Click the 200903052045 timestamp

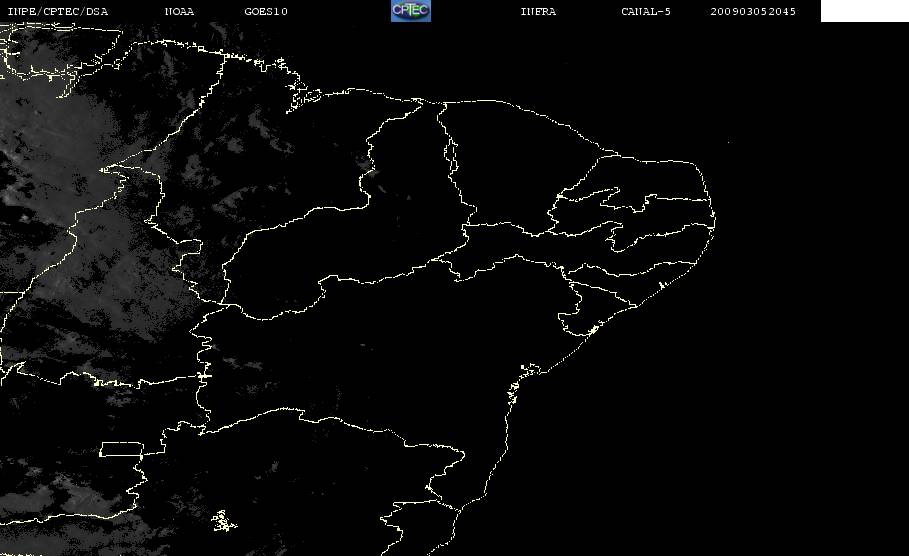(753, 11)
